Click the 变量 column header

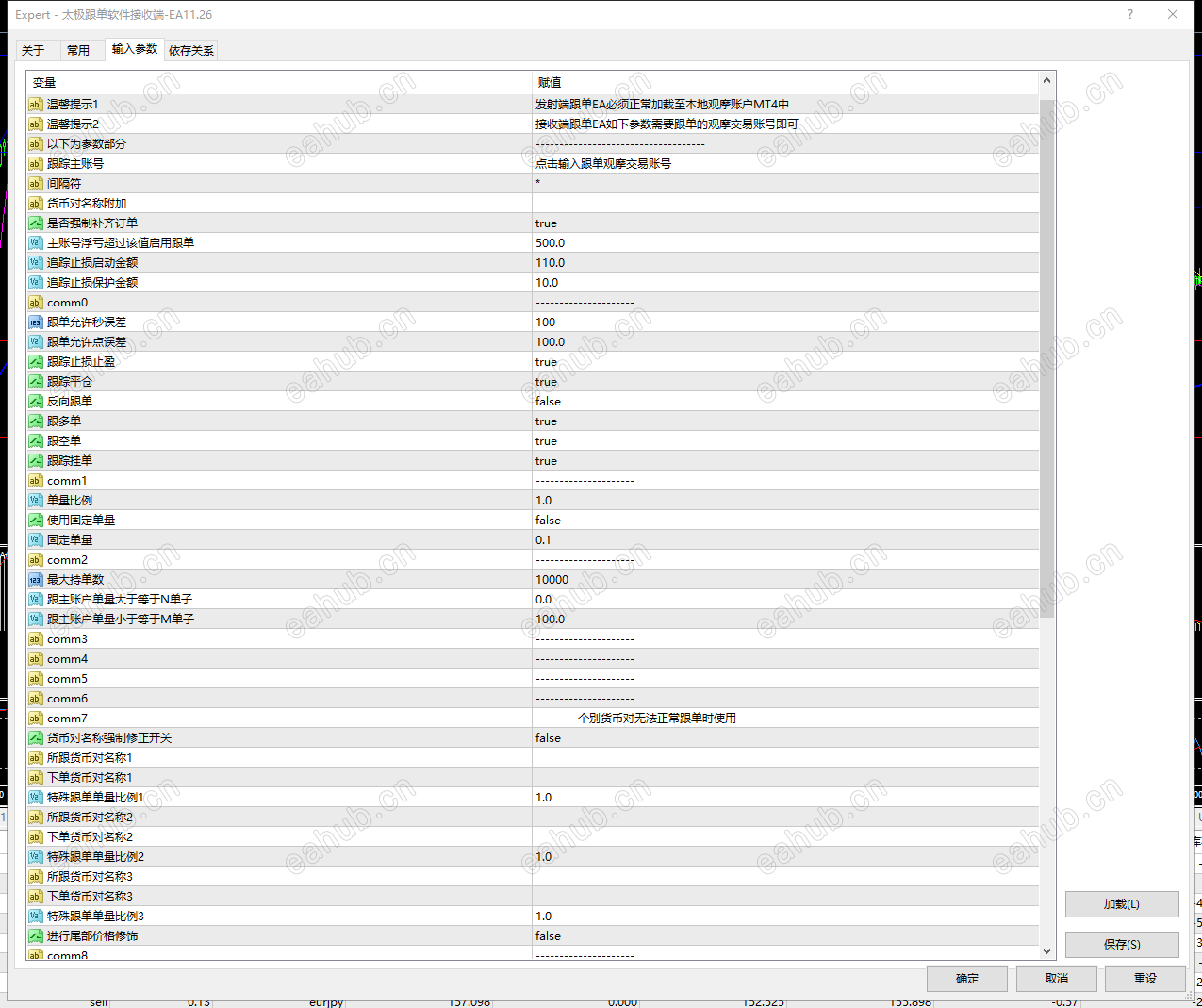click(279, 83)
